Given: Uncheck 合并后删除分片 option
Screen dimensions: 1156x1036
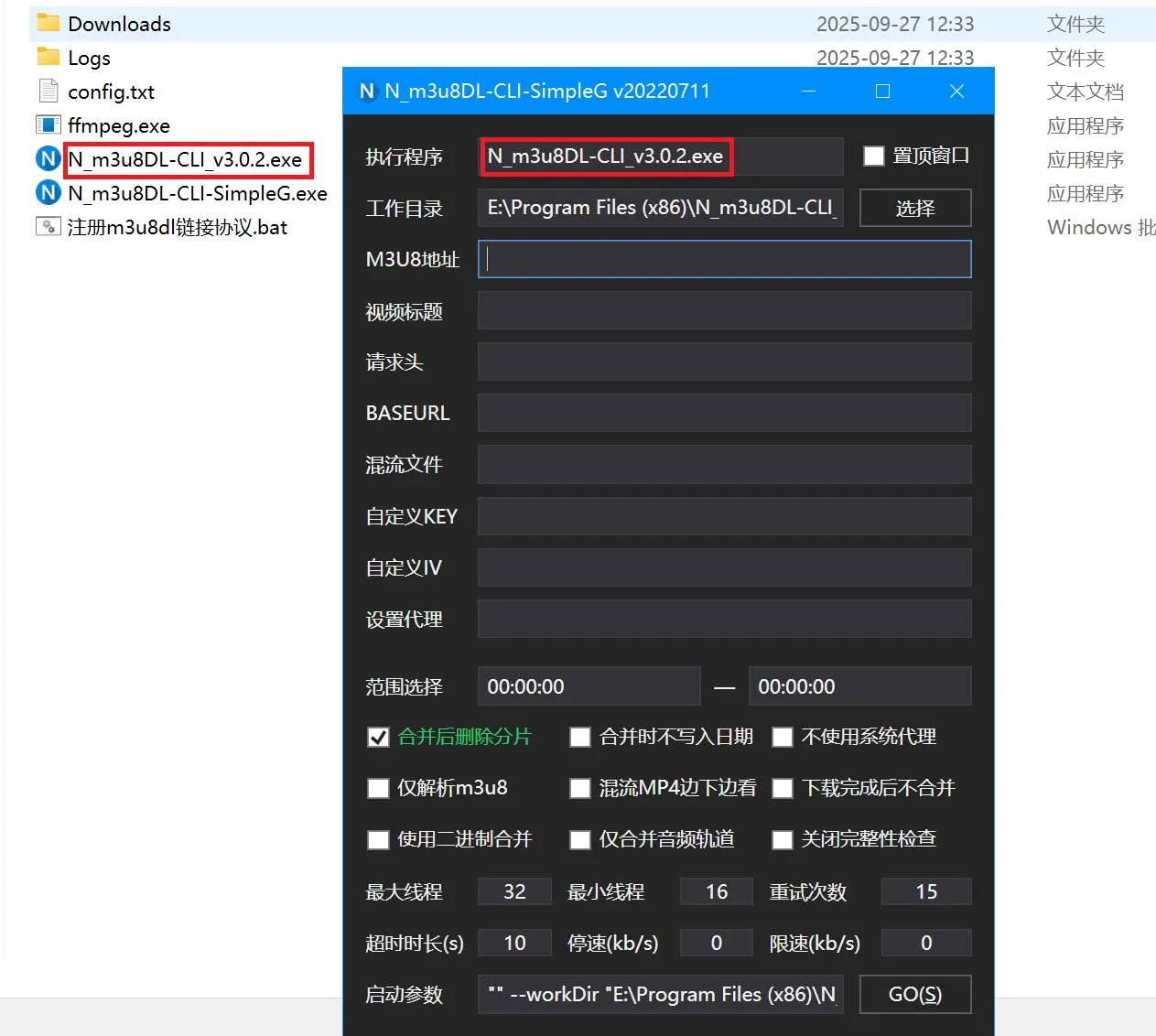Looking at the screenshot, I should (x=378, y=737).
